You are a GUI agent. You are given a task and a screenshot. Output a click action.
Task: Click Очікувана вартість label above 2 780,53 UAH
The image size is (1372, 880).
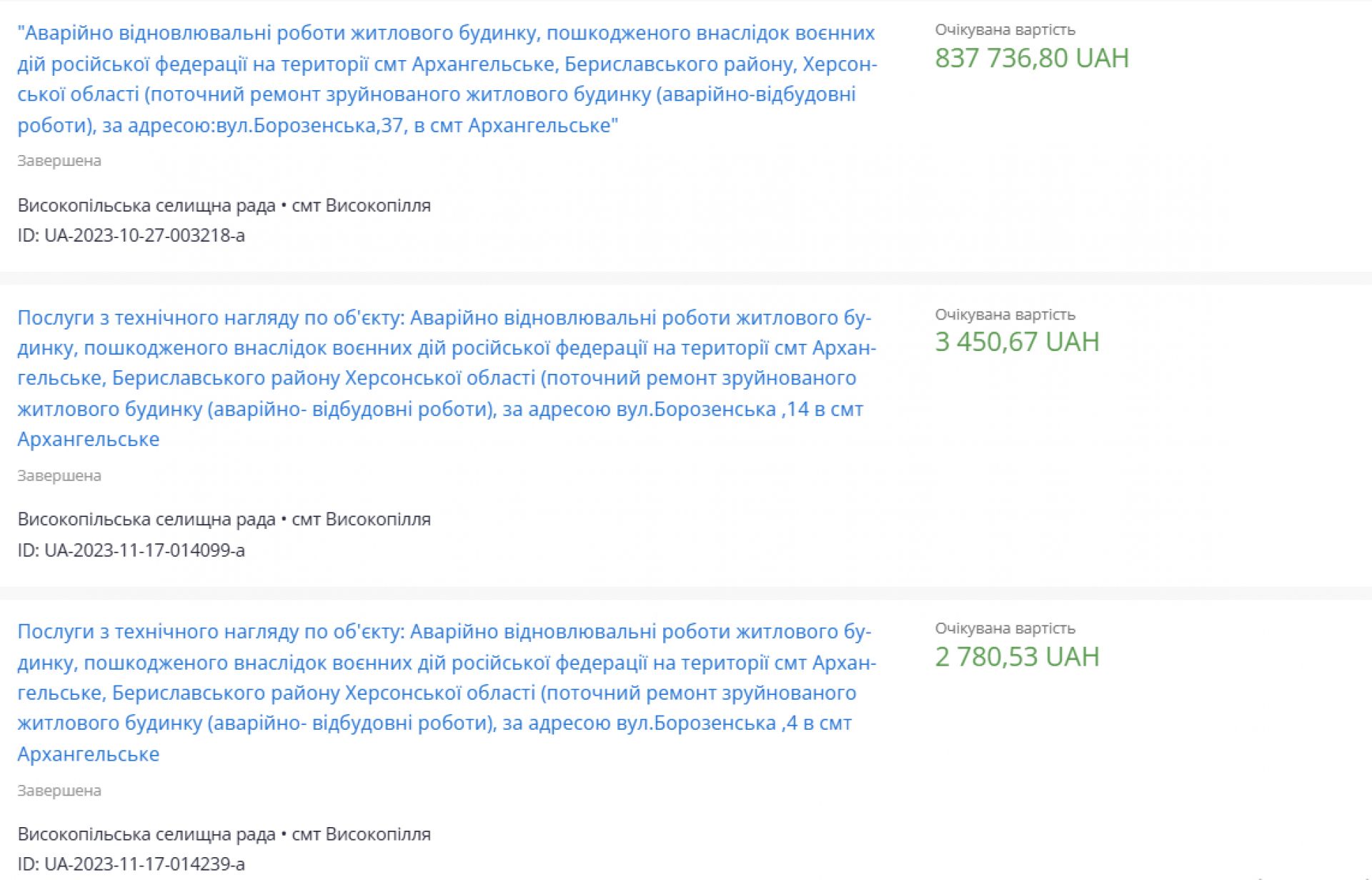click(1005, 628)
